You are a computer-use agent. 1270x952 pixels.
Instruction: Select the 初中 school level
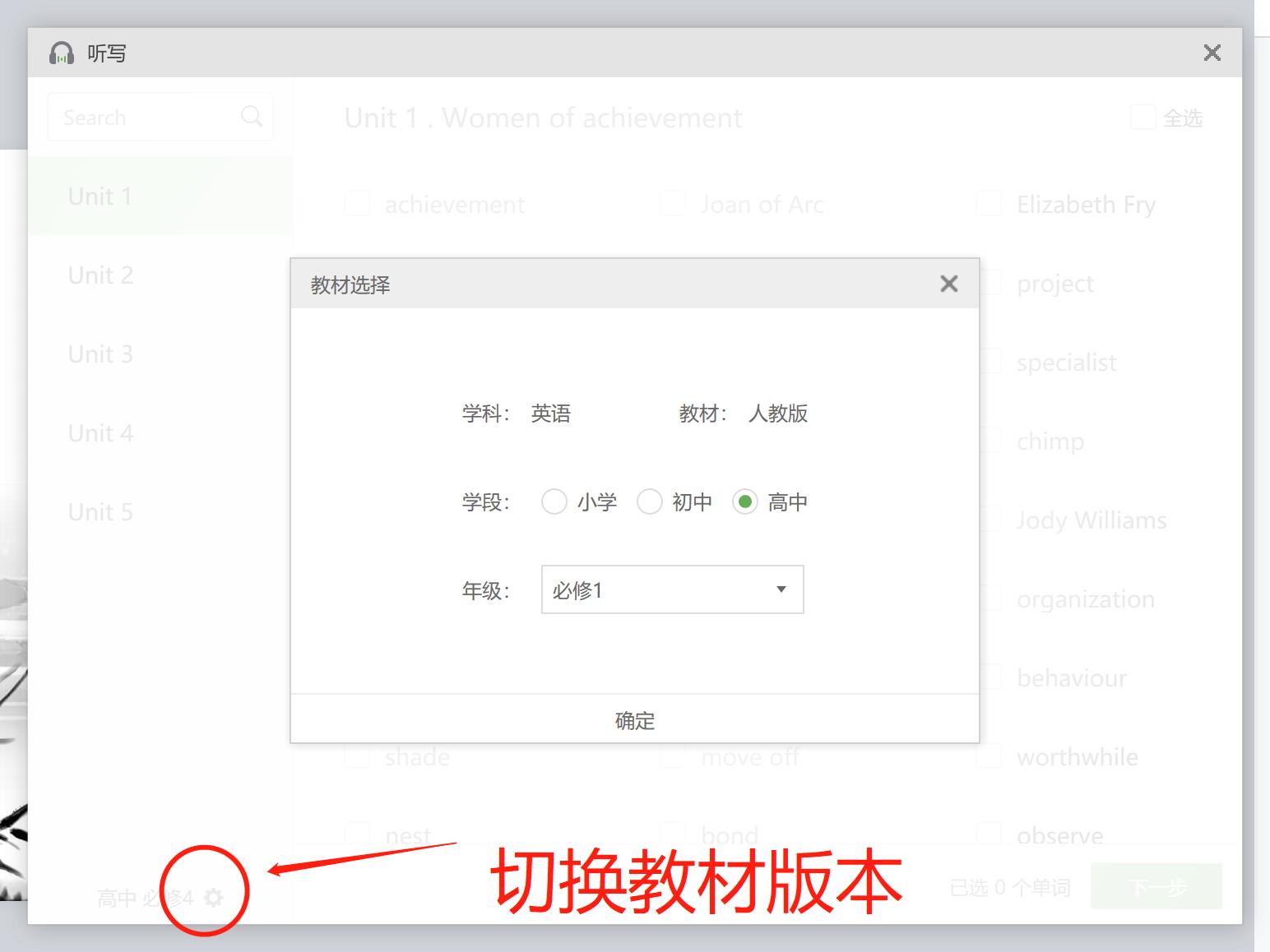pos(650,501)
